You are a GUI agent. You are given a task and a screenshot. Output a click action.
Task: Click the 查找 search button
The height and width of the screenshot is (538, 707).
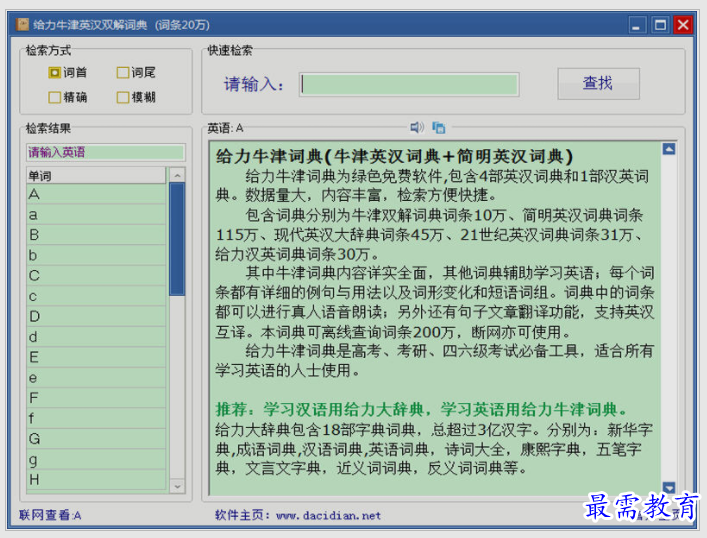pos(598,83)
